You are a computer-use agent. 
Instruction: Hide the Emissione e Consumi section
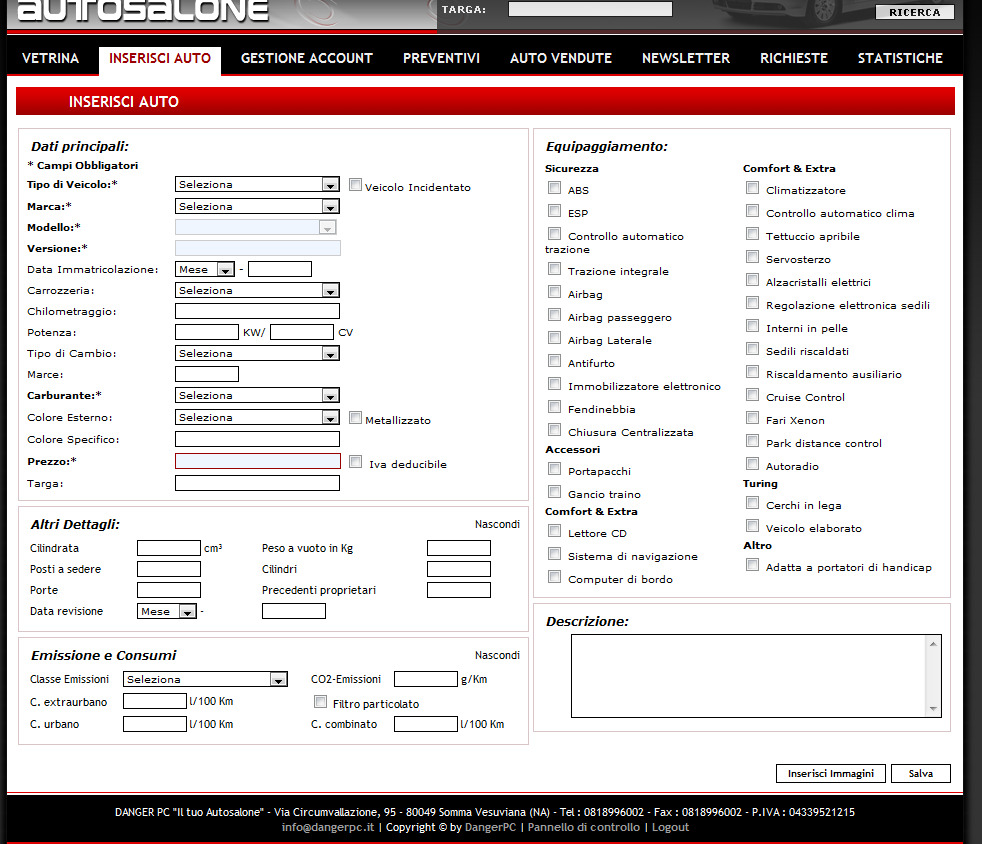(x=497, y=655)
